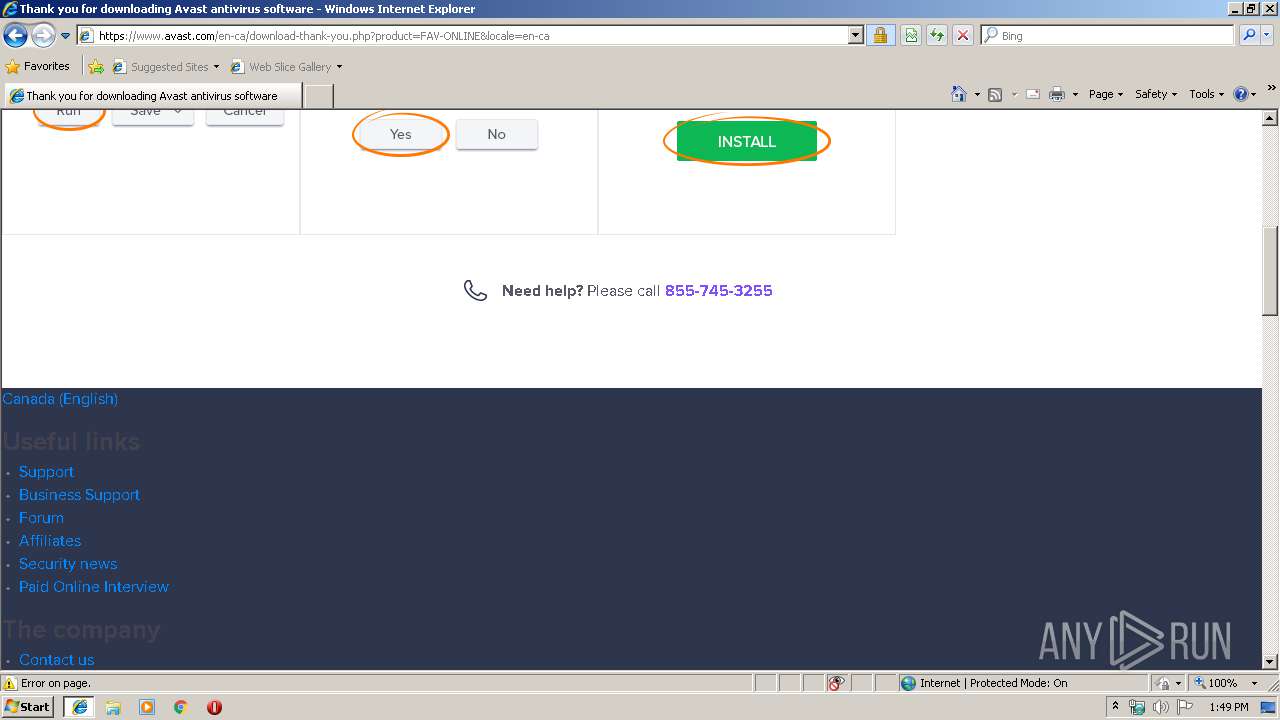Refresh the page with the refresh icon
The image size is (1280, 720).
click(x=937, y=35)
